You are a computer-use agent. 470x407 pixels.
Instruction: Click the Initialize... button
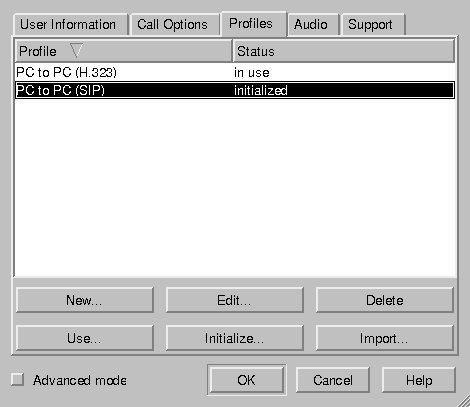click(x=235, y=338)
